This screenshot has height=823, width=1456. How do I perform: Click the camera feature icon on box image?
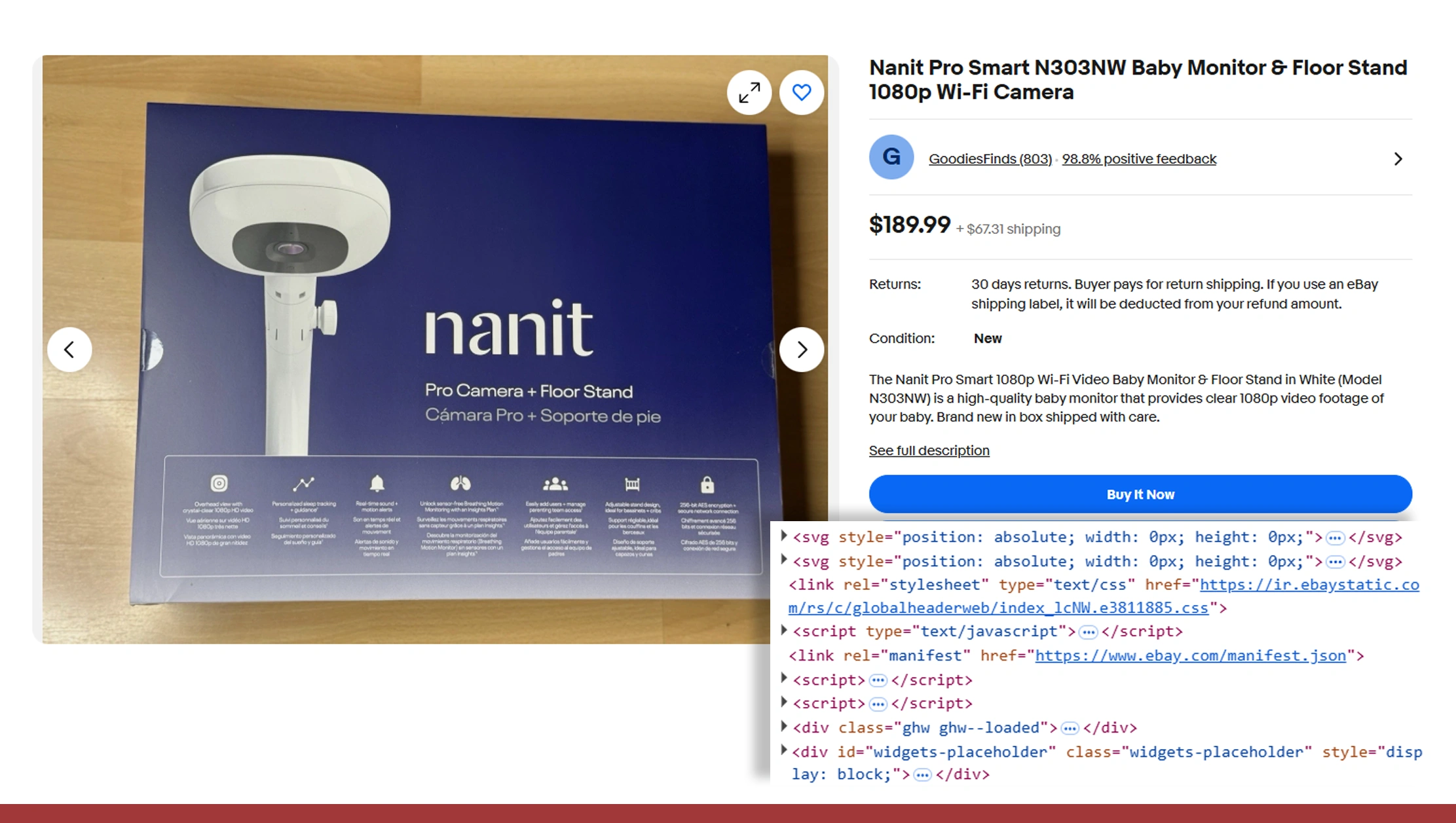(218, 485)
